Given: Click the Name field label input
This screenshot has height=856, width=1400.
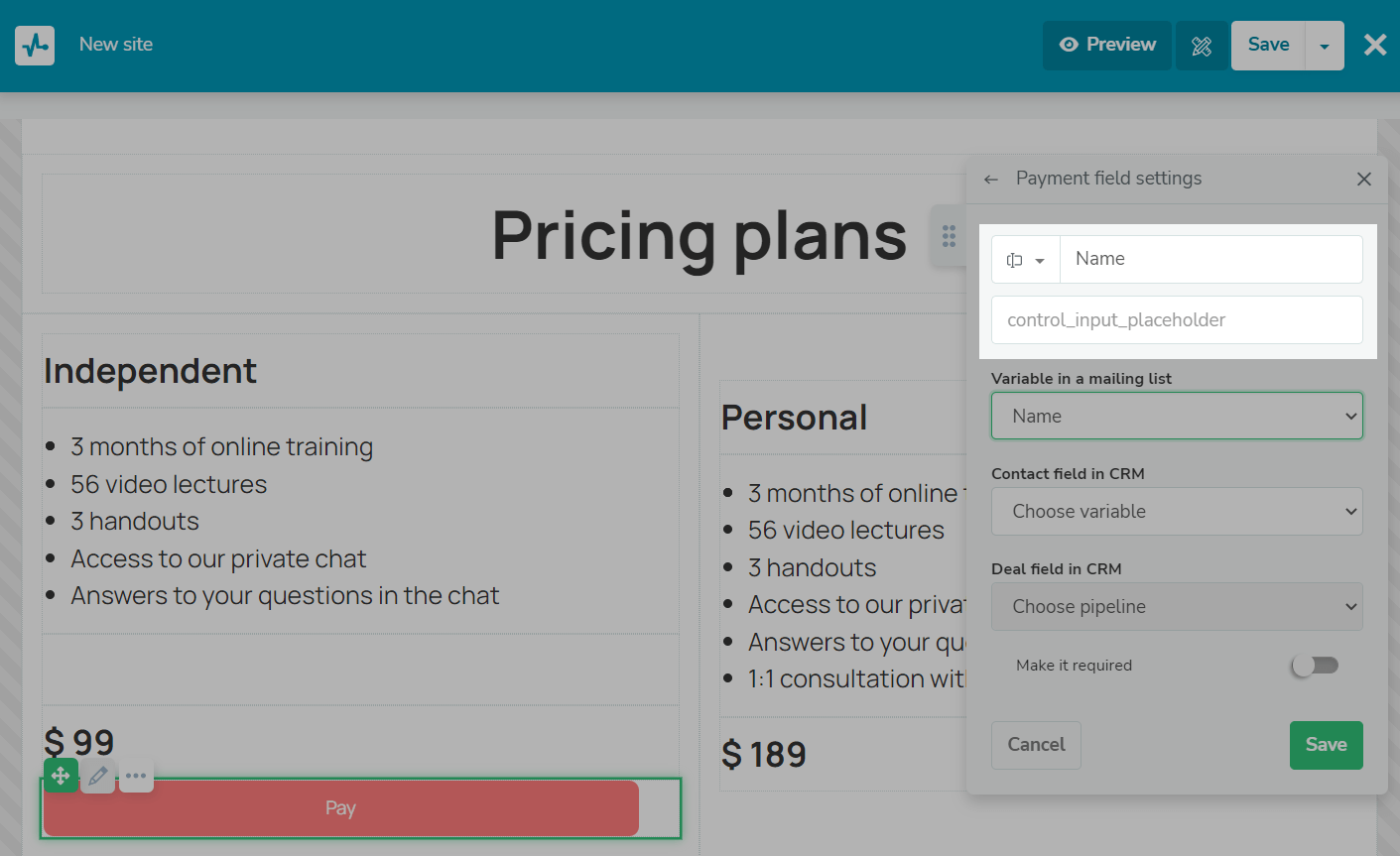Looking at the screenshot, I should 1210,260.
